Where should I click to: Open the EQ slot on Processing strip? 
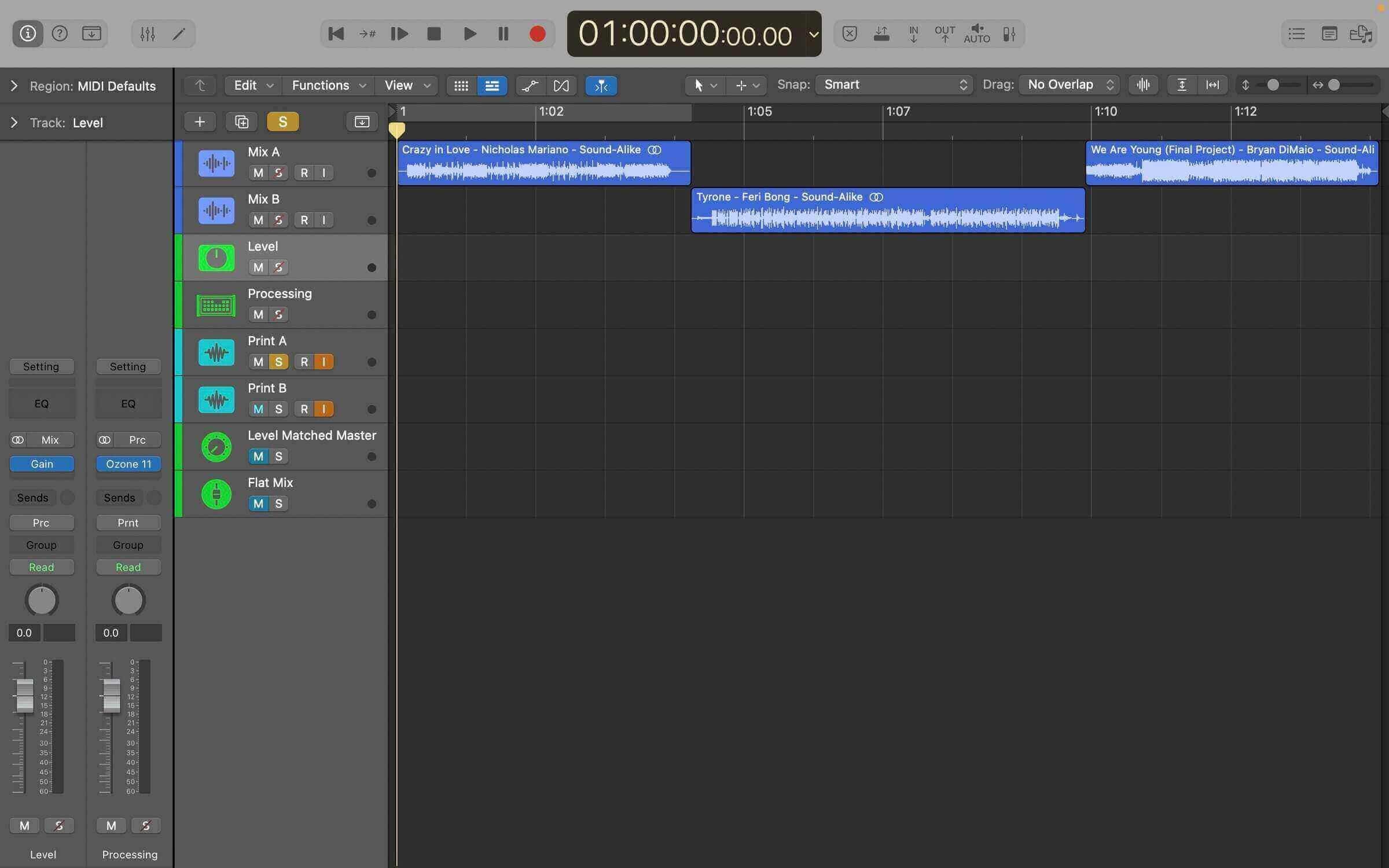pos(128,403)
